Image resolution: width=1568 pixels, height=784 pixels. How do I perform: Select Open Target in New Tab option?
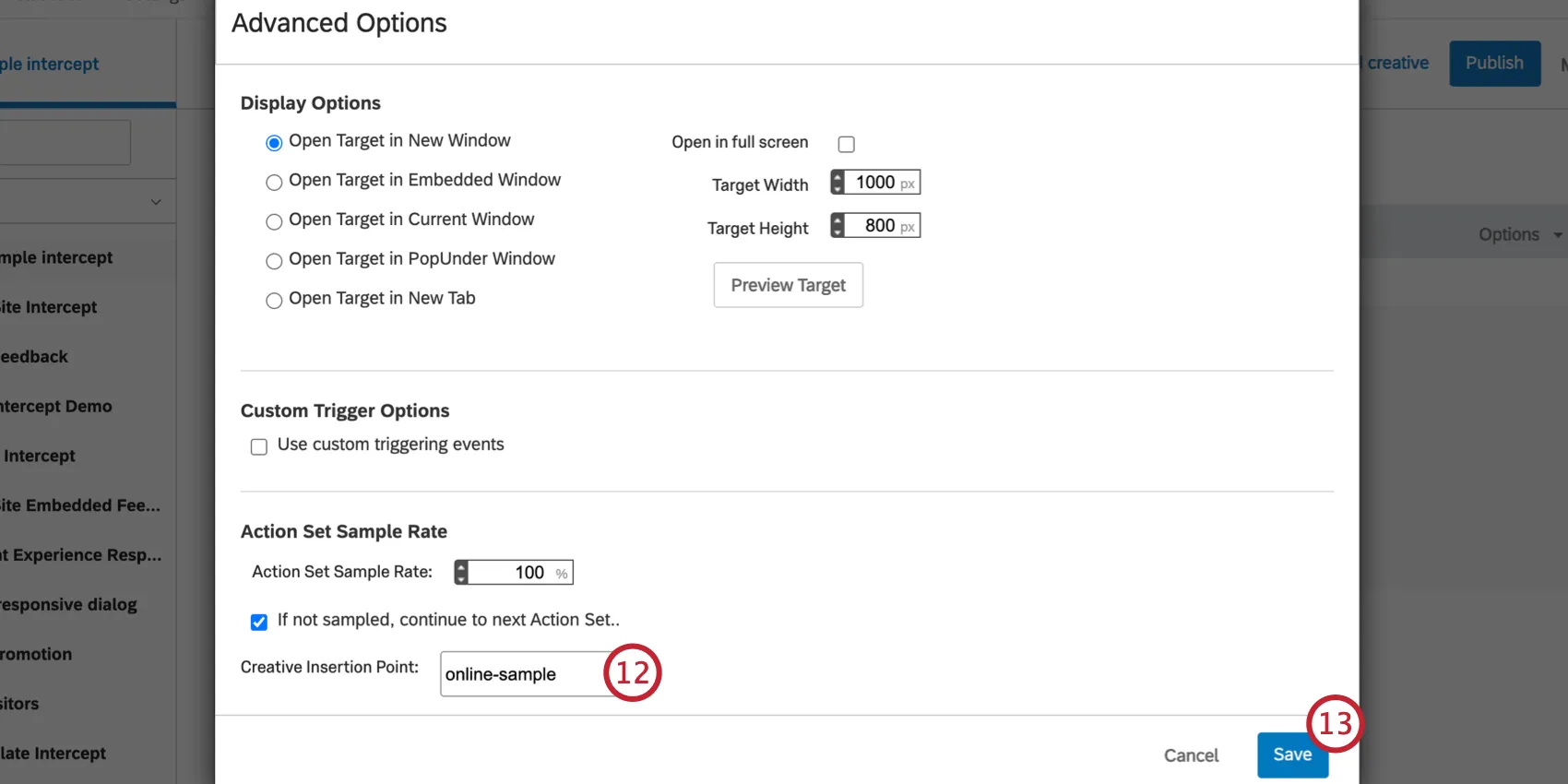(273, 300)
